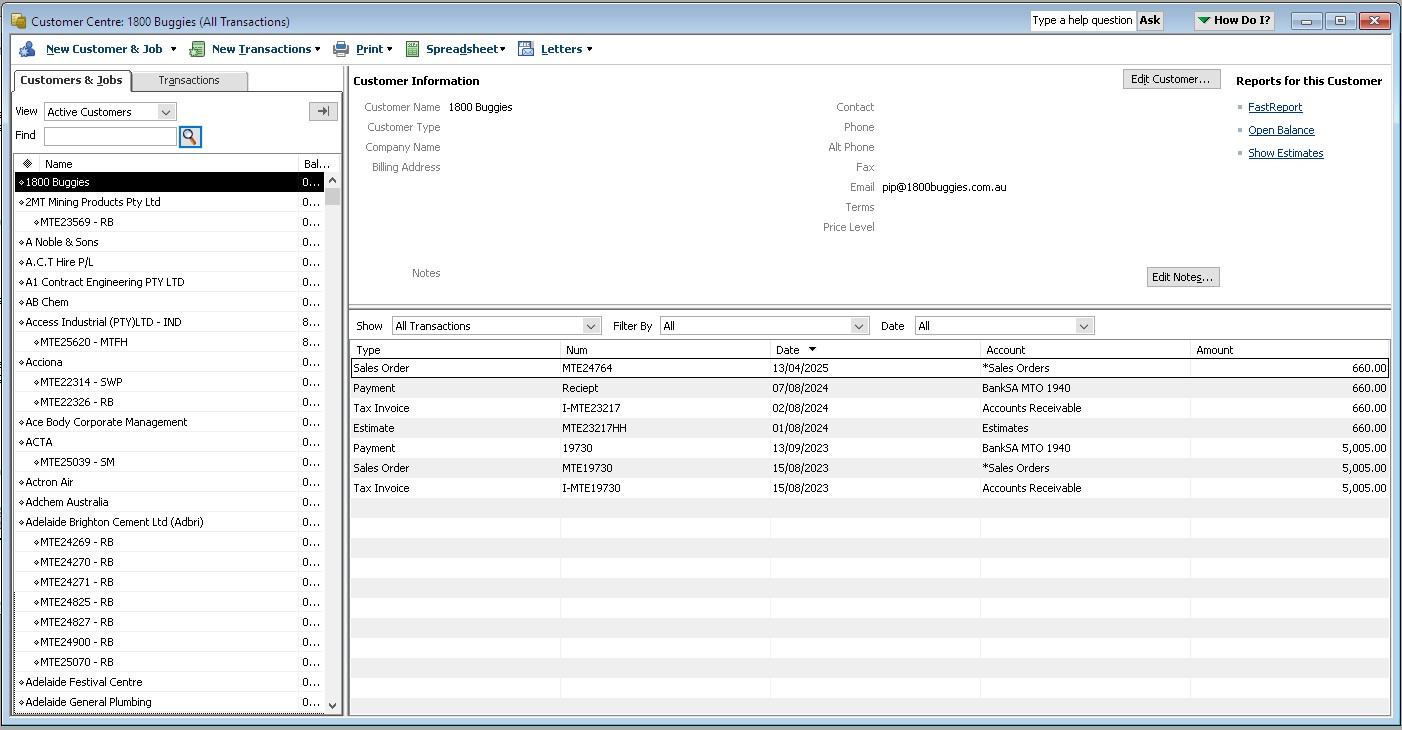The width and height of the screenshot is (1402, 730).
Task: Click the Edit Customer button
Action: (x=1171, y=79)
